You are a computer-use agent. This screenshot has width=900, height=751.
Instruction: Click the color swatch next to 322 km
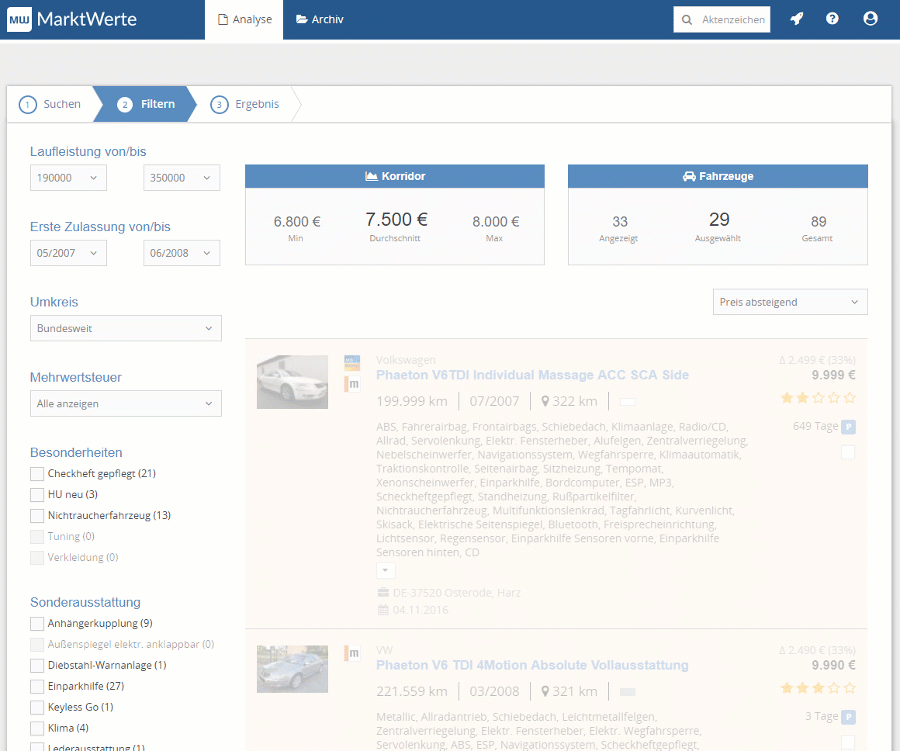(x=628, y=402)
